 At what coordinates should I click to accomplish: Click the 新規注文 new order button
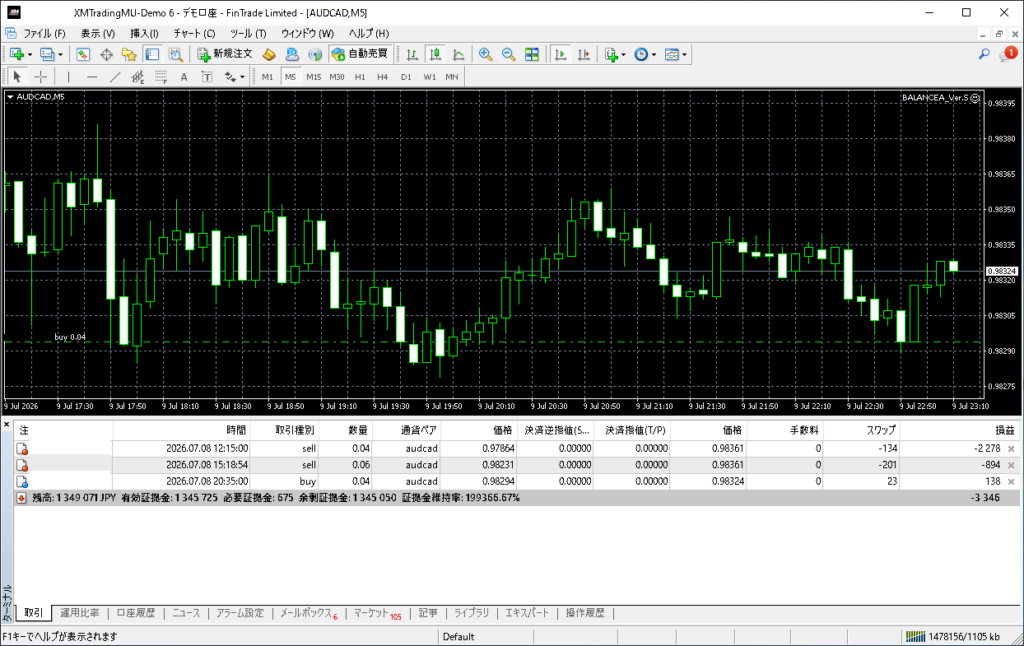pyautogui.click(x=225, y=54)
